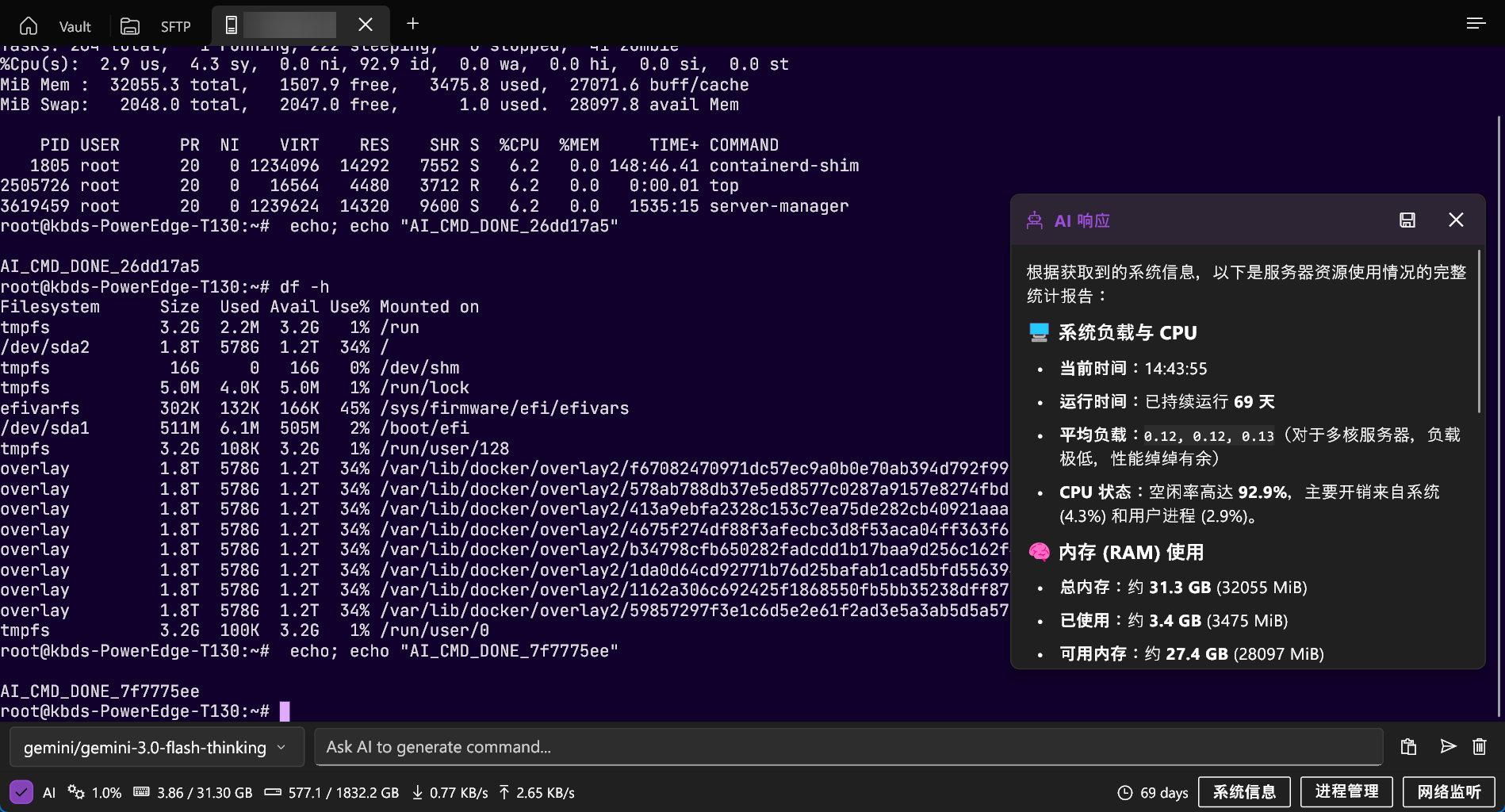
Task: Click the 69 days uptime clock indicator
Action: 1153,792
